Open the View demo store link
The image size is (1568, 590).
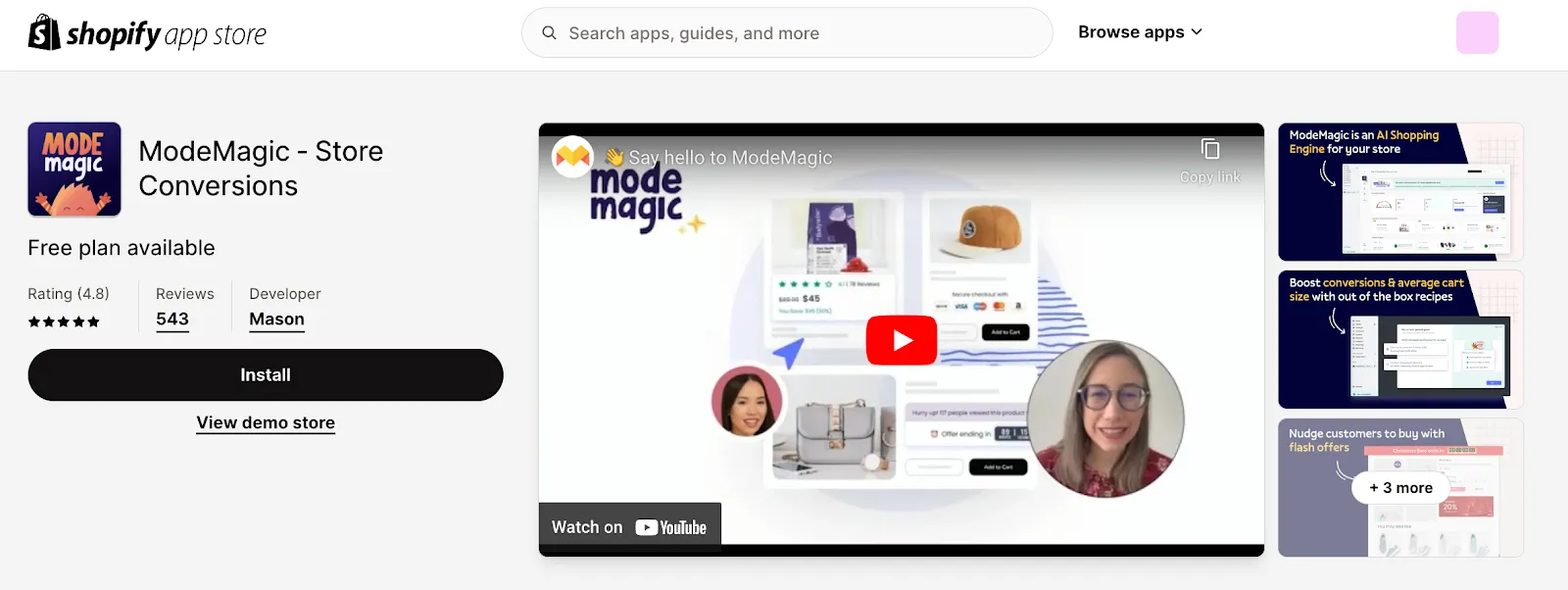tap(266, 422)
